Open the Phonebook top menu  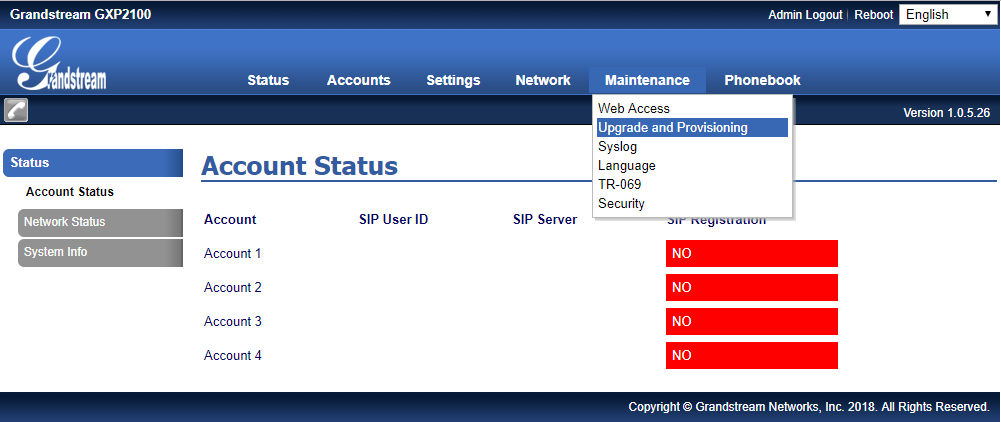(x=762, y=80)
